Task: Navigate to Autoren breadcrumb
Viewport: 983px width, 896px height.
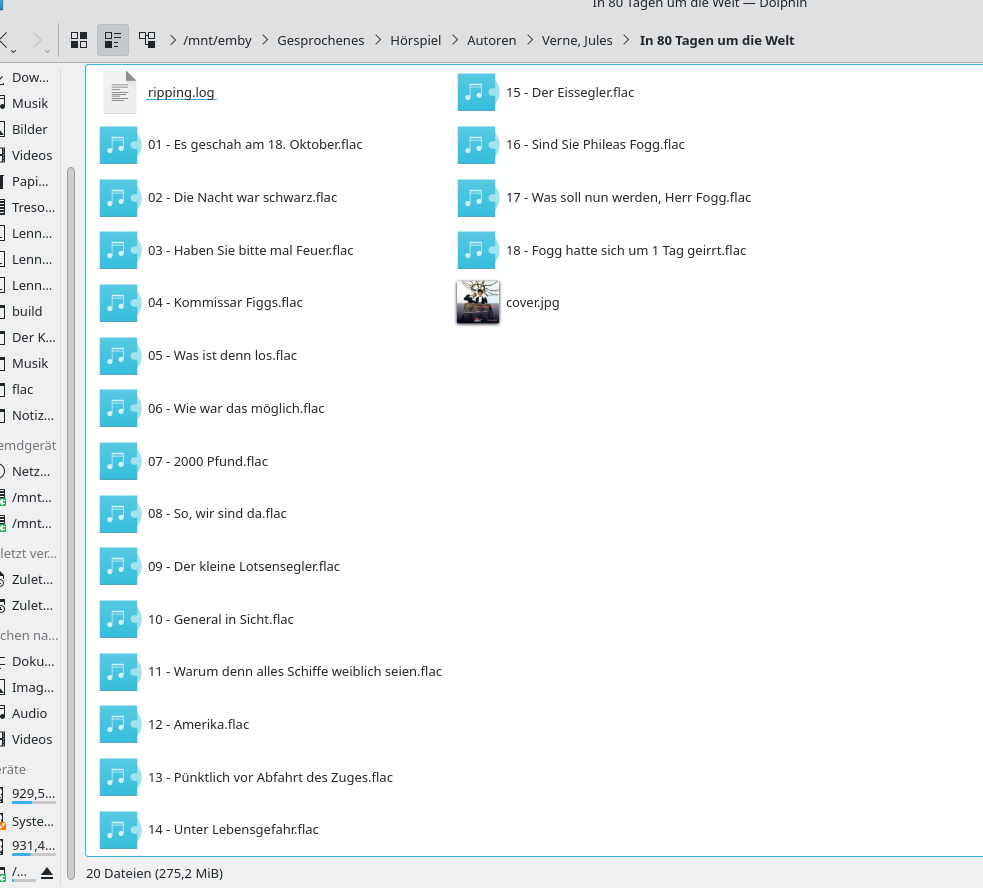Action: [x=492, y=40]
